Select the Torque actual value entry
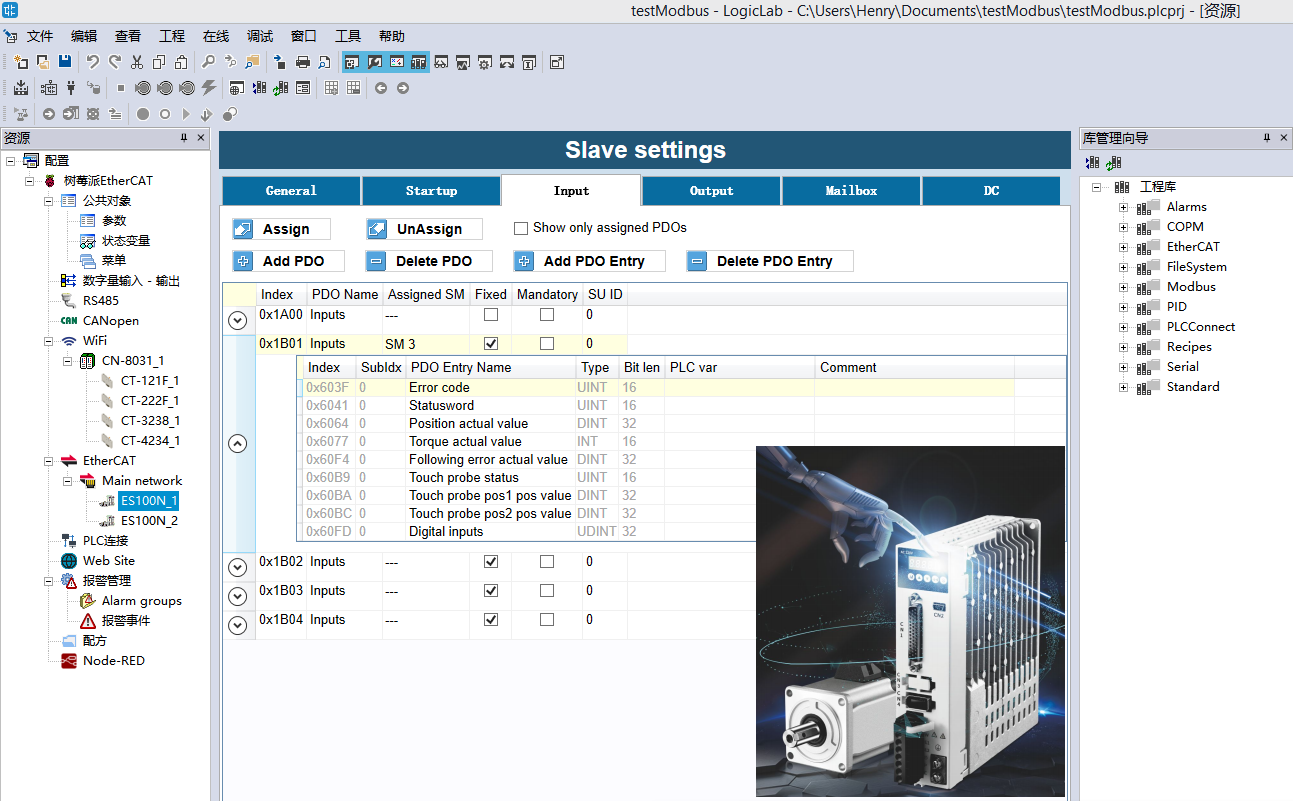1293x801 pixels. point(659,442)
